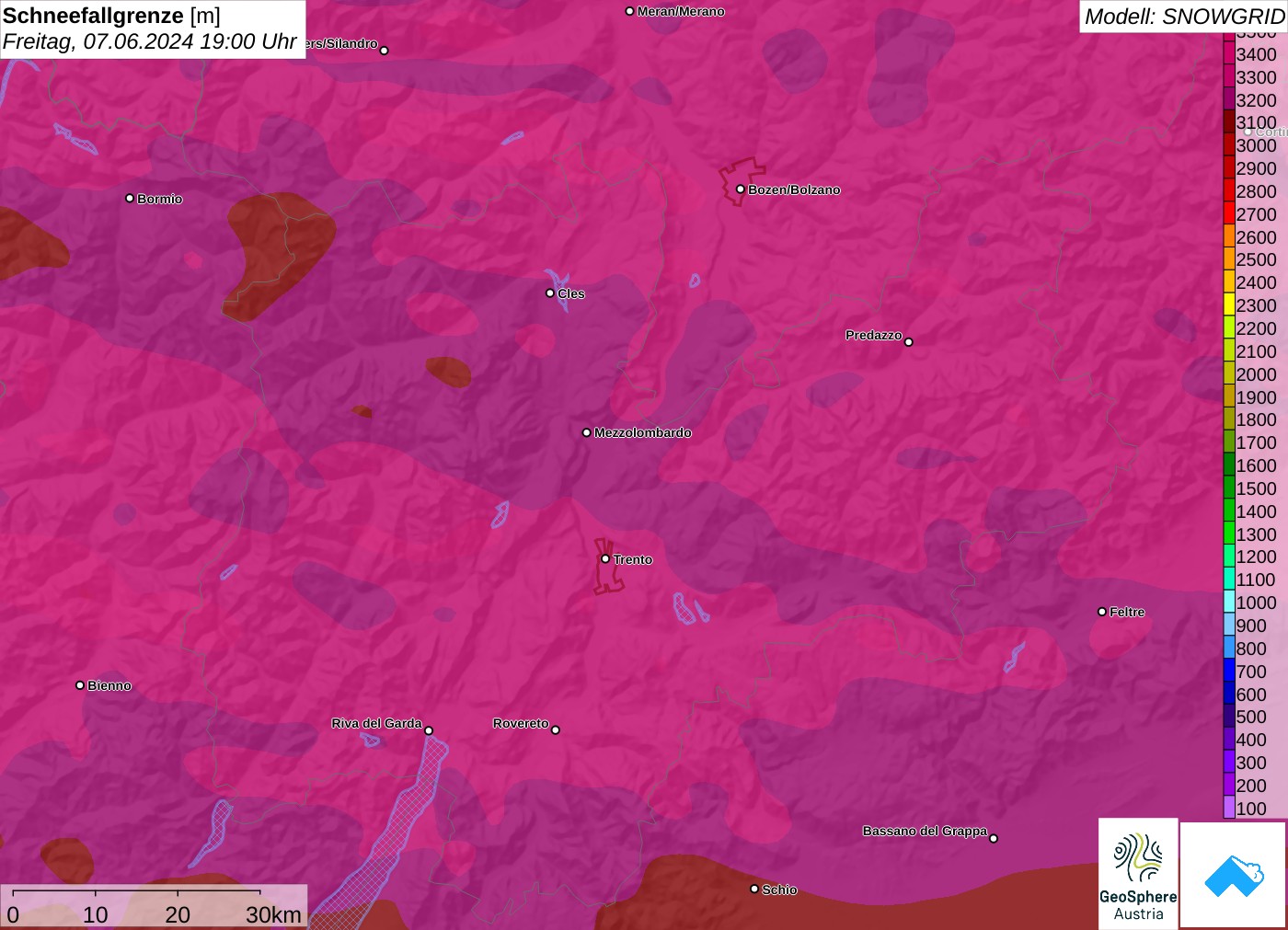Screen dimensions: 1288x930
Task: Click the GeoSphere Austria logo
Action: click(x=1138, y=874)
